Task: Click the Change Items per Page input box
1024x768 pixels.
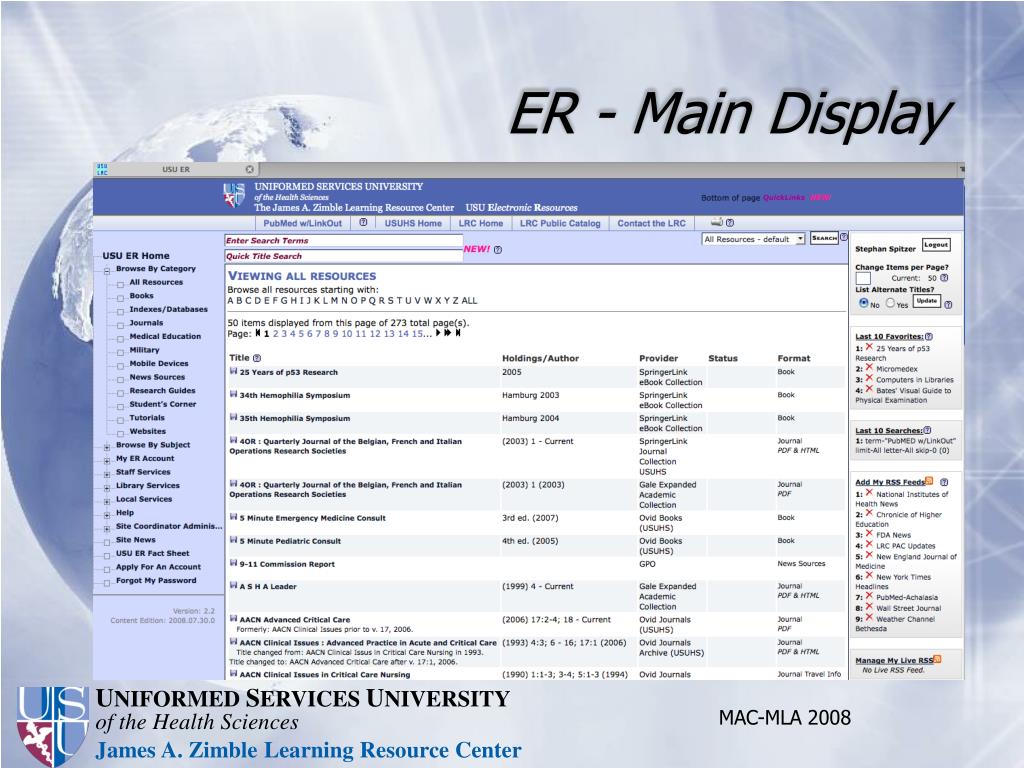Action: [863, 278]
